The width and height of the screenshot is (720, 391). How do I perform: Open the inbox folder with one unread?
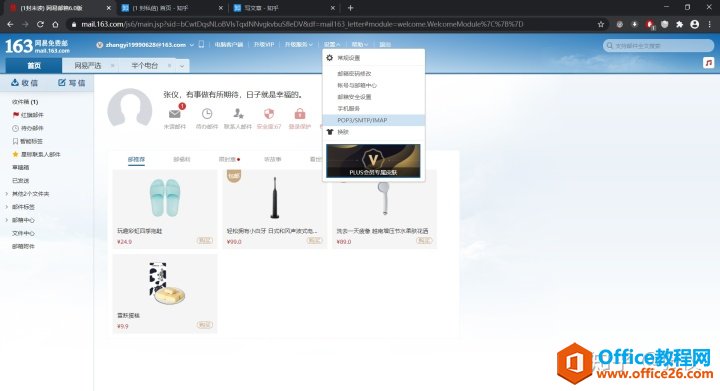click(25, 102)
